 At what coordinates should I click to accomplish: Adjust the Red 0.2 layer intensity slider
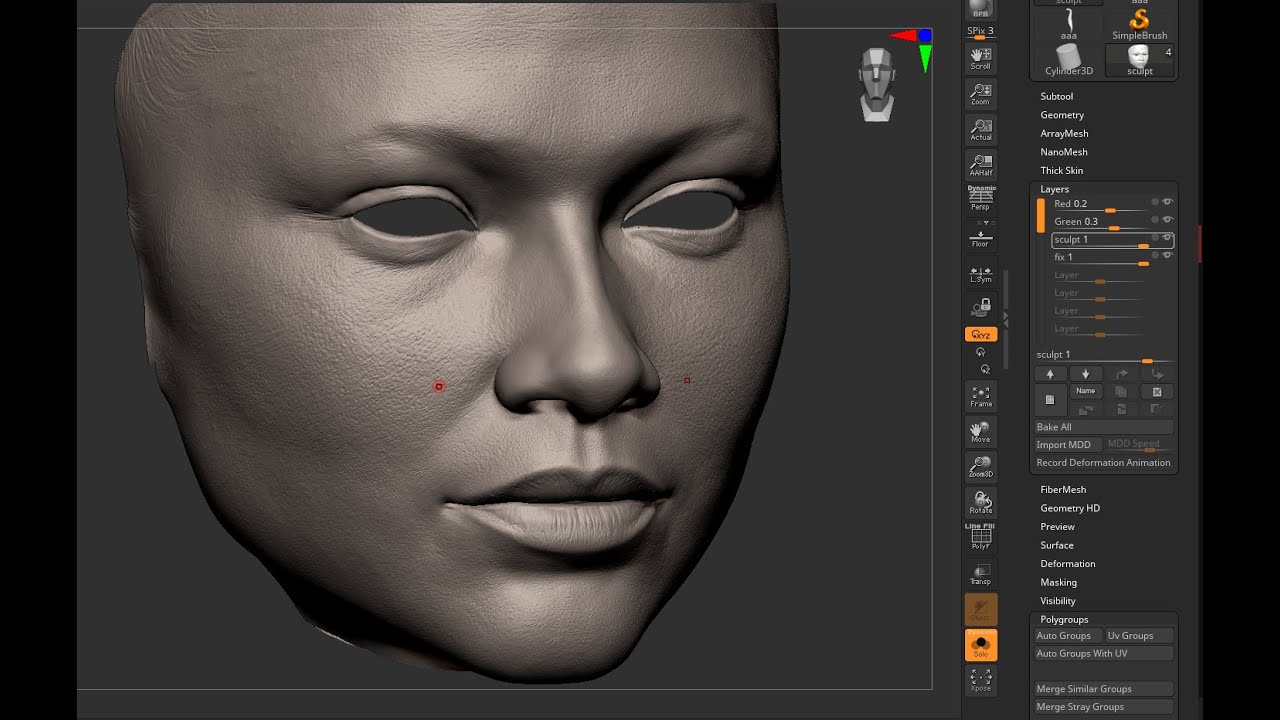click(1100, 203)
